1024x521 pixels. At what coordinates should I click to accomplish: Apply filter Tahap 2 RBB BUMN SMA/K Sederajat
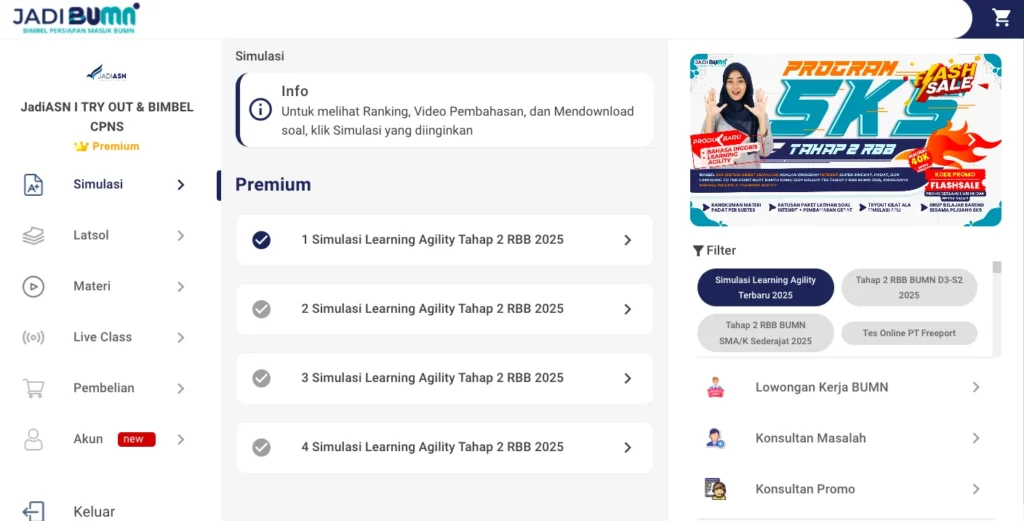point(765,333)
